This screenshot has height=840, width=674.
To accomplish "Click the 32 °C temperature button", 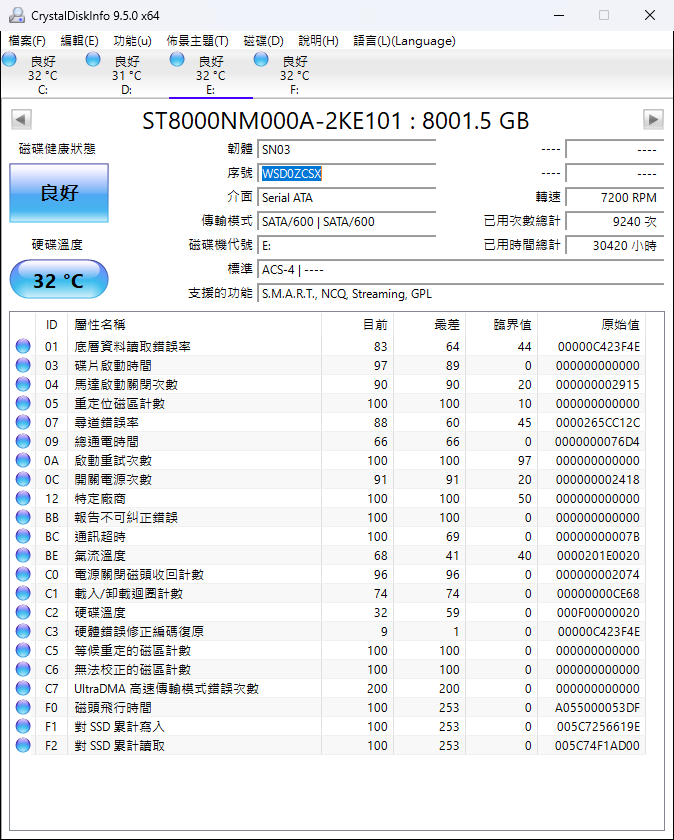I will click(59, 280).
